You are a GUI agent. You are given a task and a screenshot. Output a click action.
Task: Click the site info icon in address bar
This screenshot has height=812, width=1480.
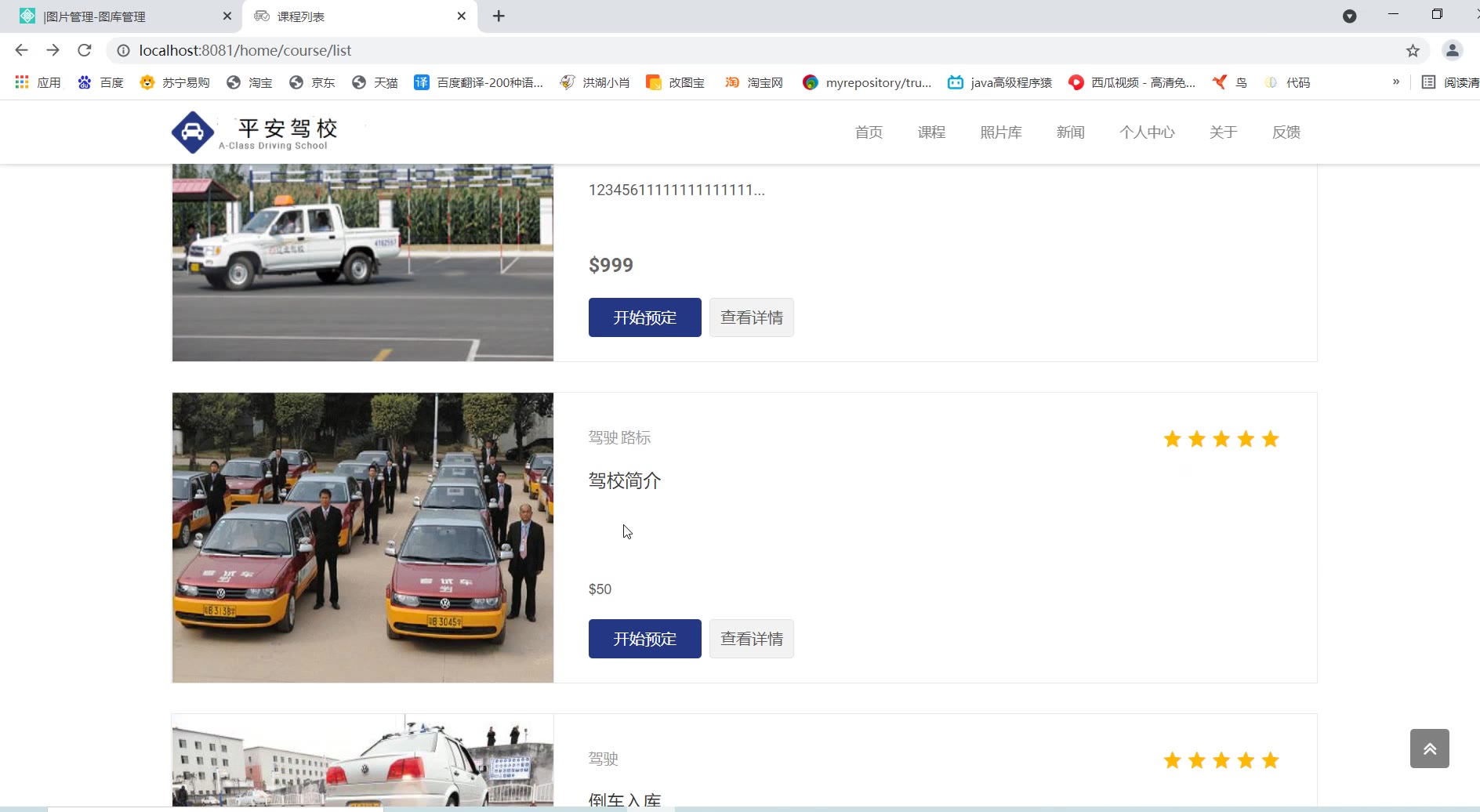pos(123,50)
